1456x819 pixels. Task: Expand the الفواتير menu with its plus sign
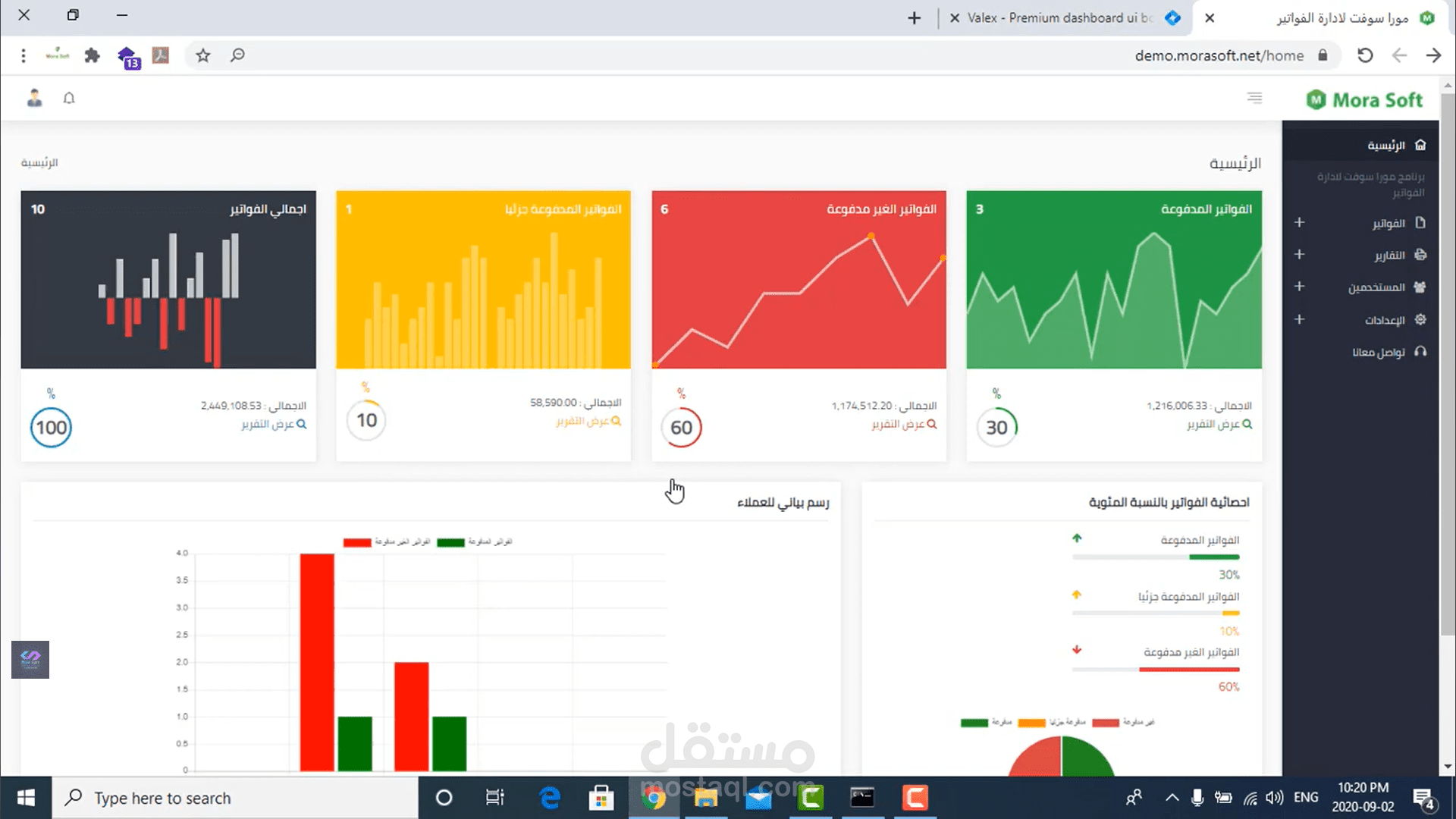coord(1300,222)
